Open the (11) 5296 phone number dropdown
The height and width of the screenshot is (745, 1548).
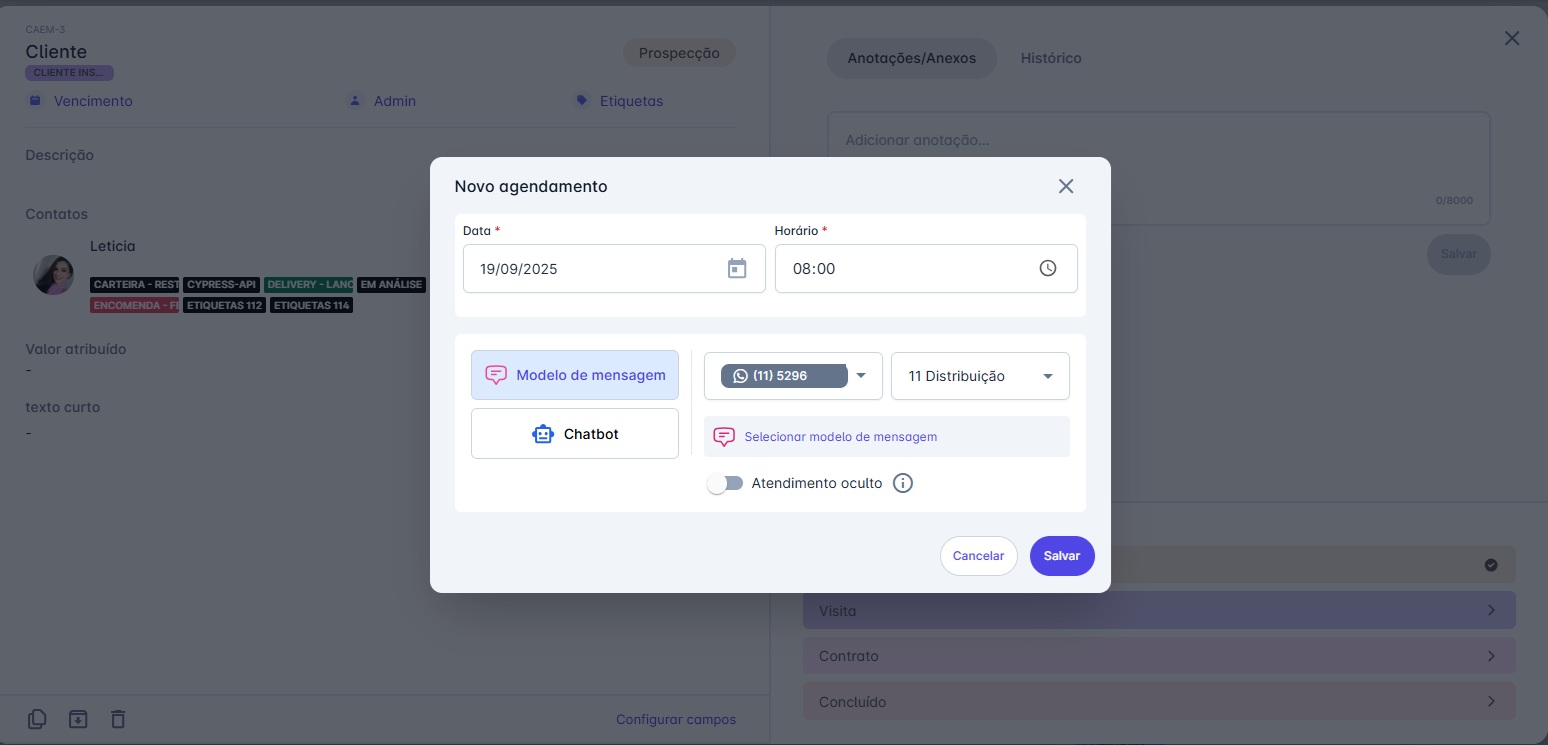pos(861,376)
